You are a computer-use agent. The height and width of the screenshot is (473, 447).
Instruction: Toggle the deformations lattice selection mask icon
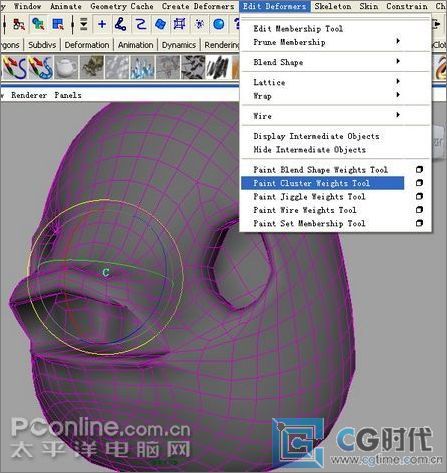[180, 24]
